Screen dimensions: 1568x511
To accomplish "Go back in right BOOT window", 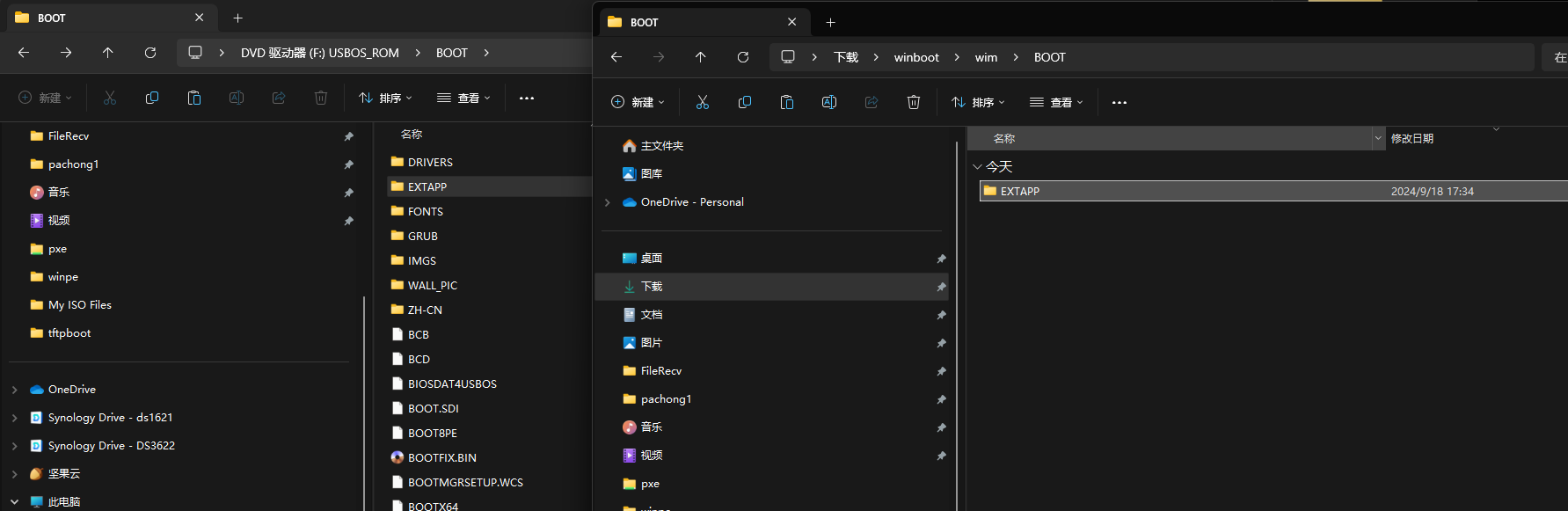I will [x=616, y=57].
